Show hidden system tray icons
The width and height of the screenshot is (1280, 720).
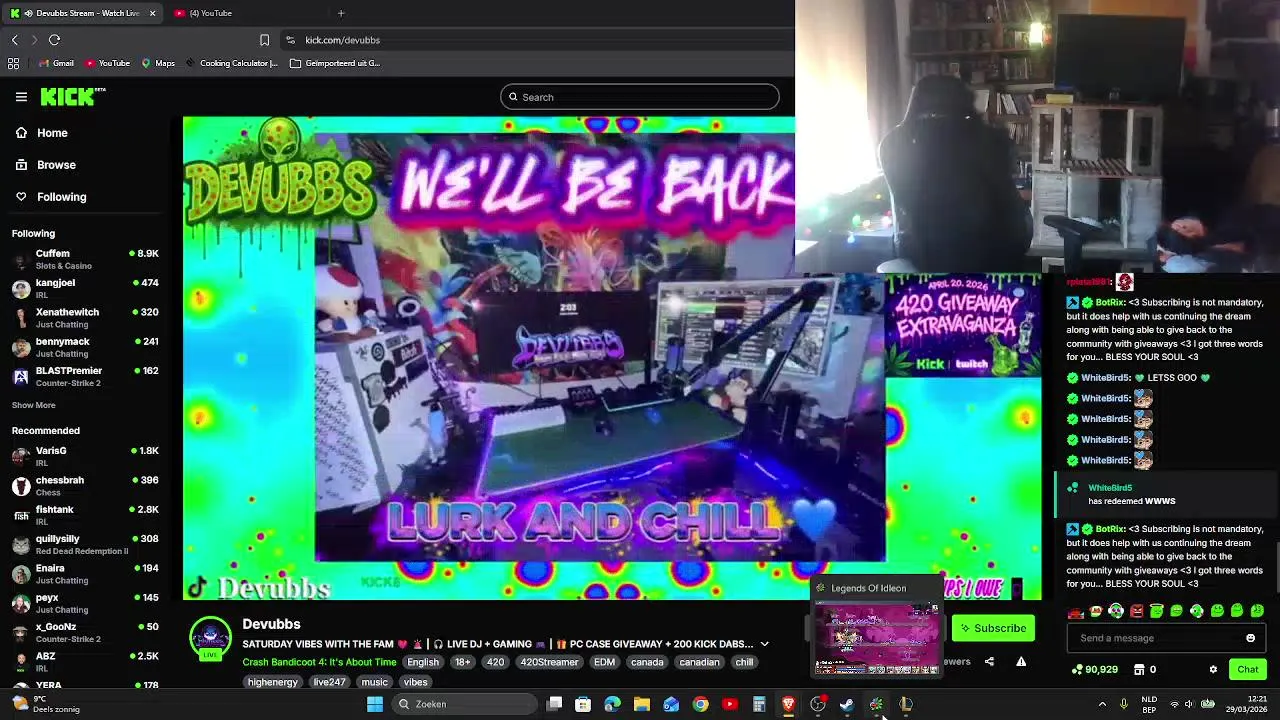(x=1102, y=704)
